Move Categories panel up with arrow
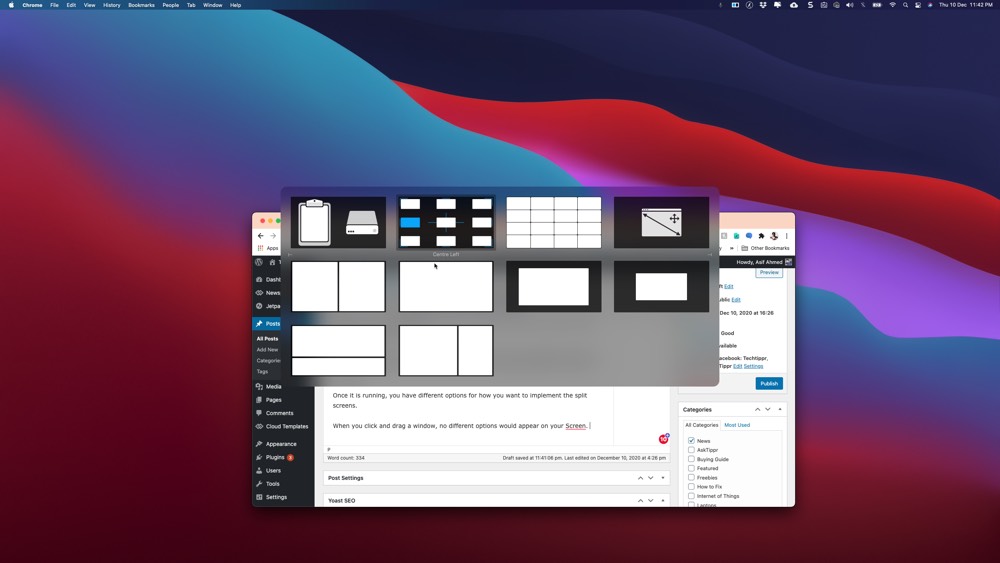The width and height of the screenshot is (1000, 563). (x=758, y=409)
